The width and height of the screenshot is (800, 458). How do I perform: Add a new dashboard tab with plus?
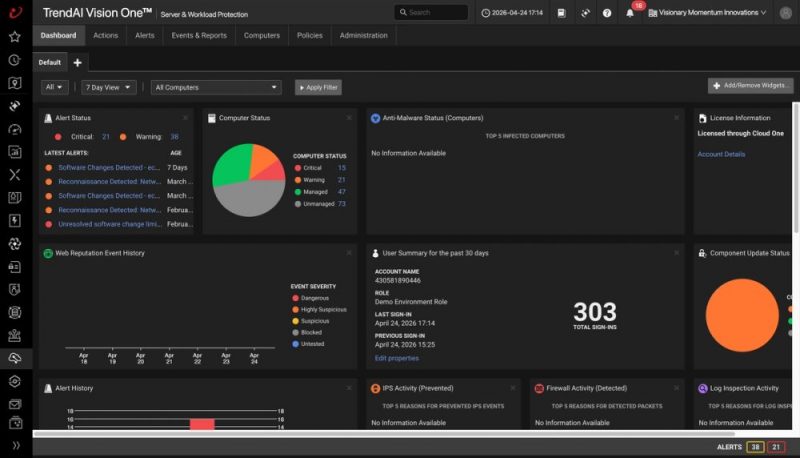point(78,62)
